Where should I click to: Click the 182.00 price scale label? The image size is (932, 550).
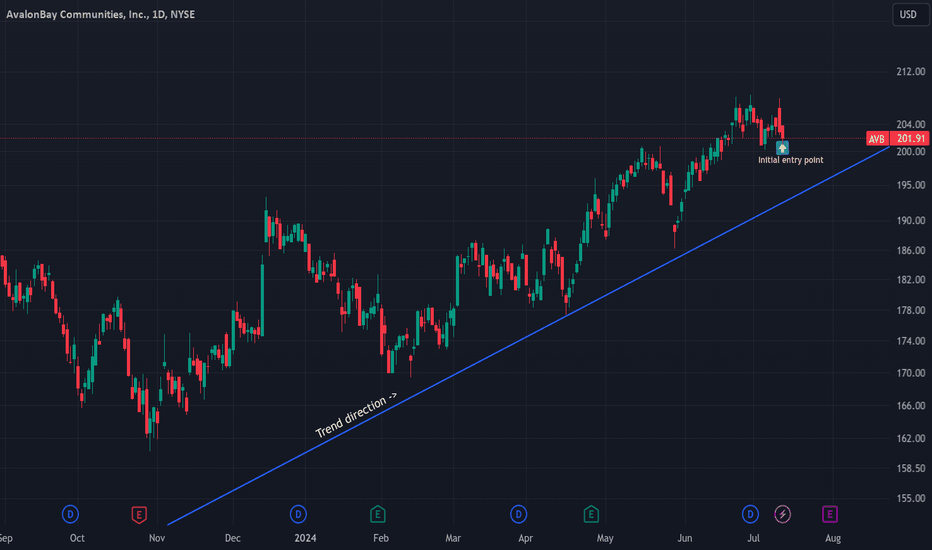911,280
